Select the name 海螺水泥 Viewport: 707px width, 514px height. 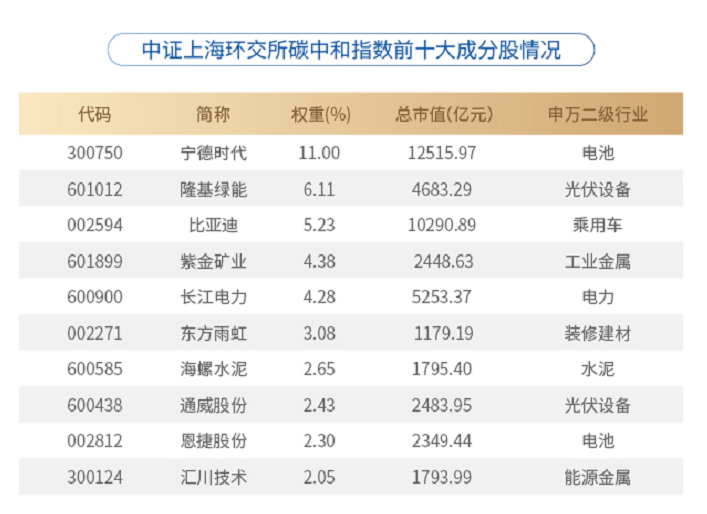[213, 369]
